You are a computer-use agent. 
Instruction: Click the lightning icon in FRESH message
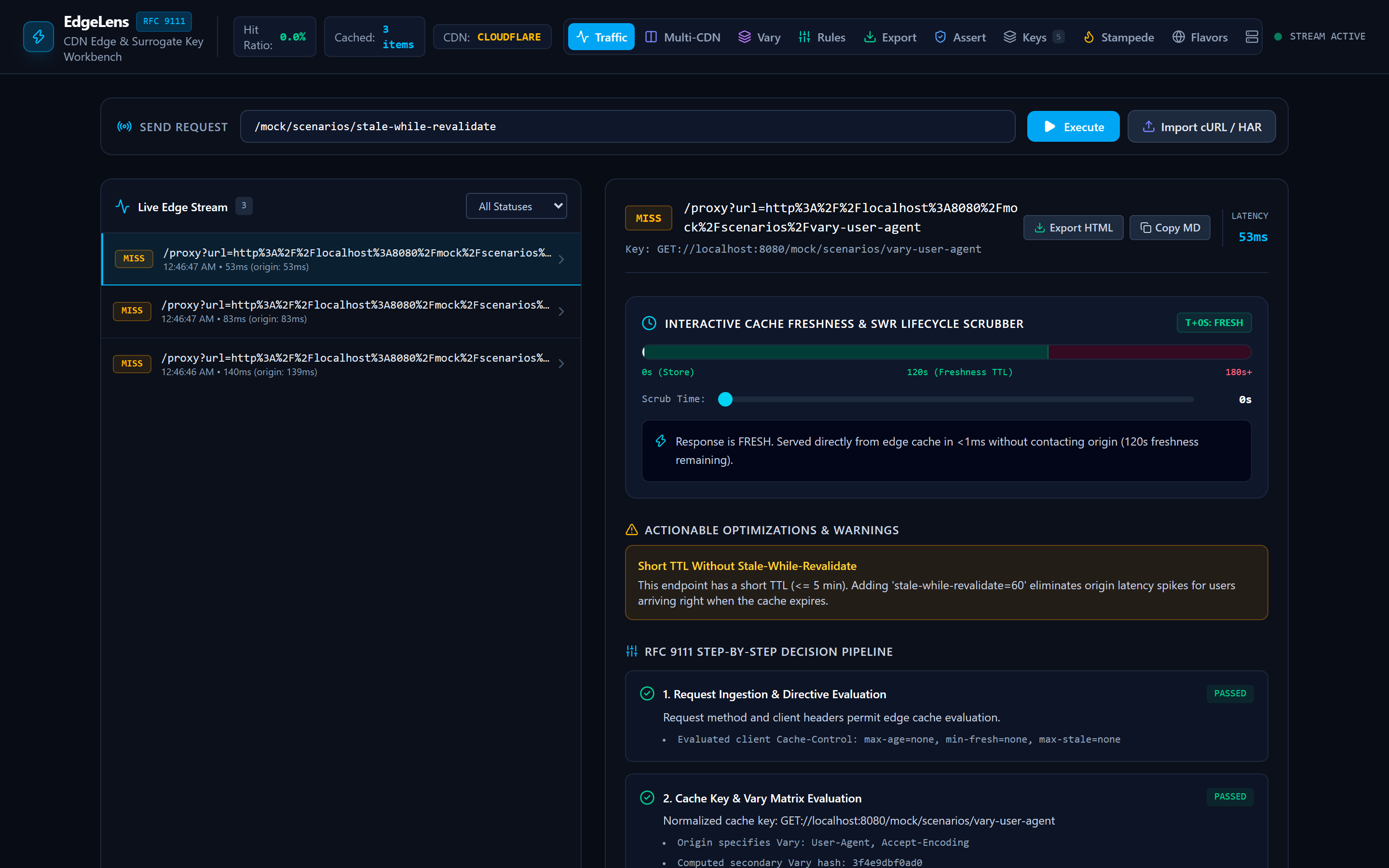661,441
